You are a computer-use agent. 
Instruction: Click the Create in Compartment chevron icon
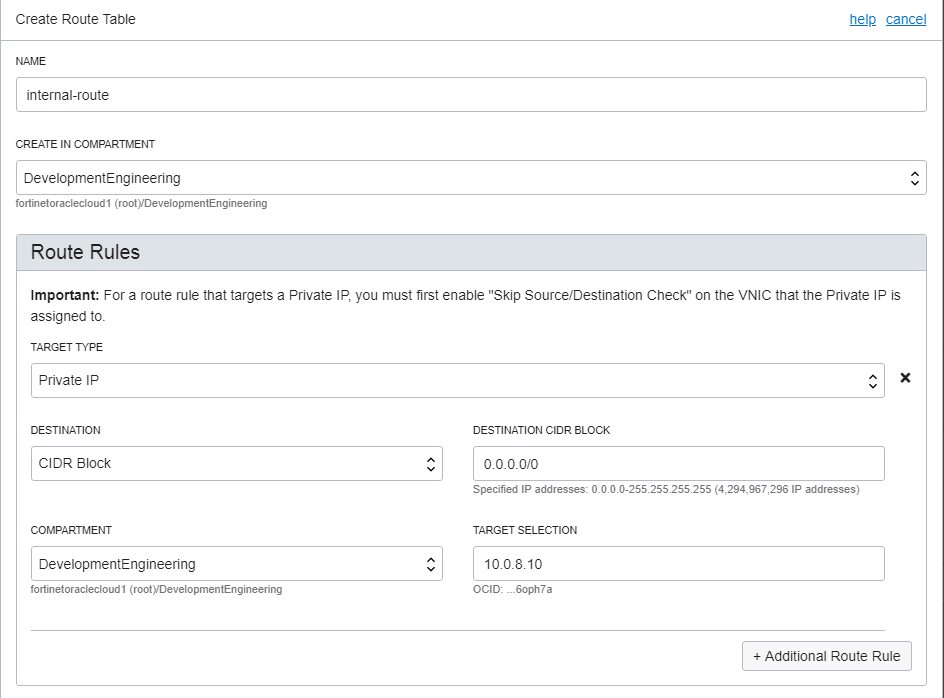[x=914, y=177]
